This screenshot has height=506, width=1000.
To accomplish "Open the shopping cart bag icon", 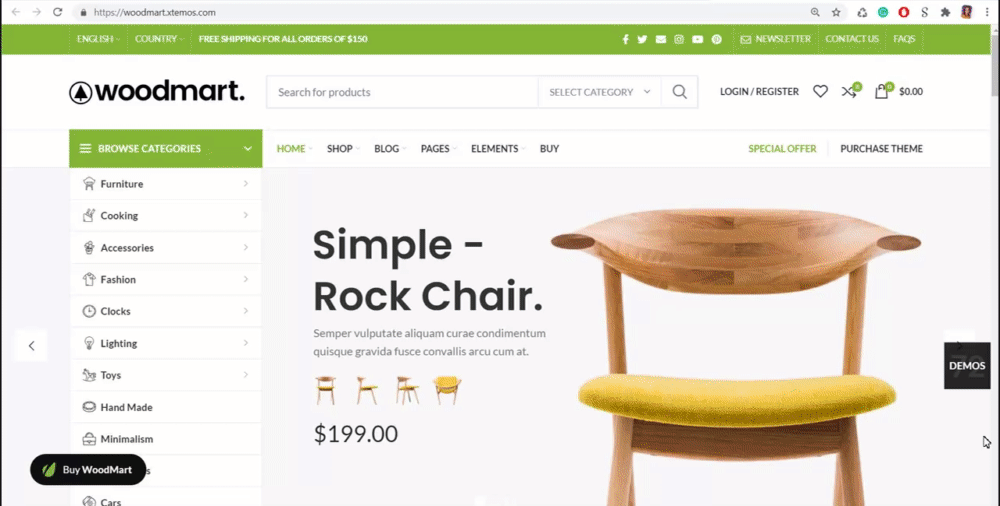I will coord(881,91).
